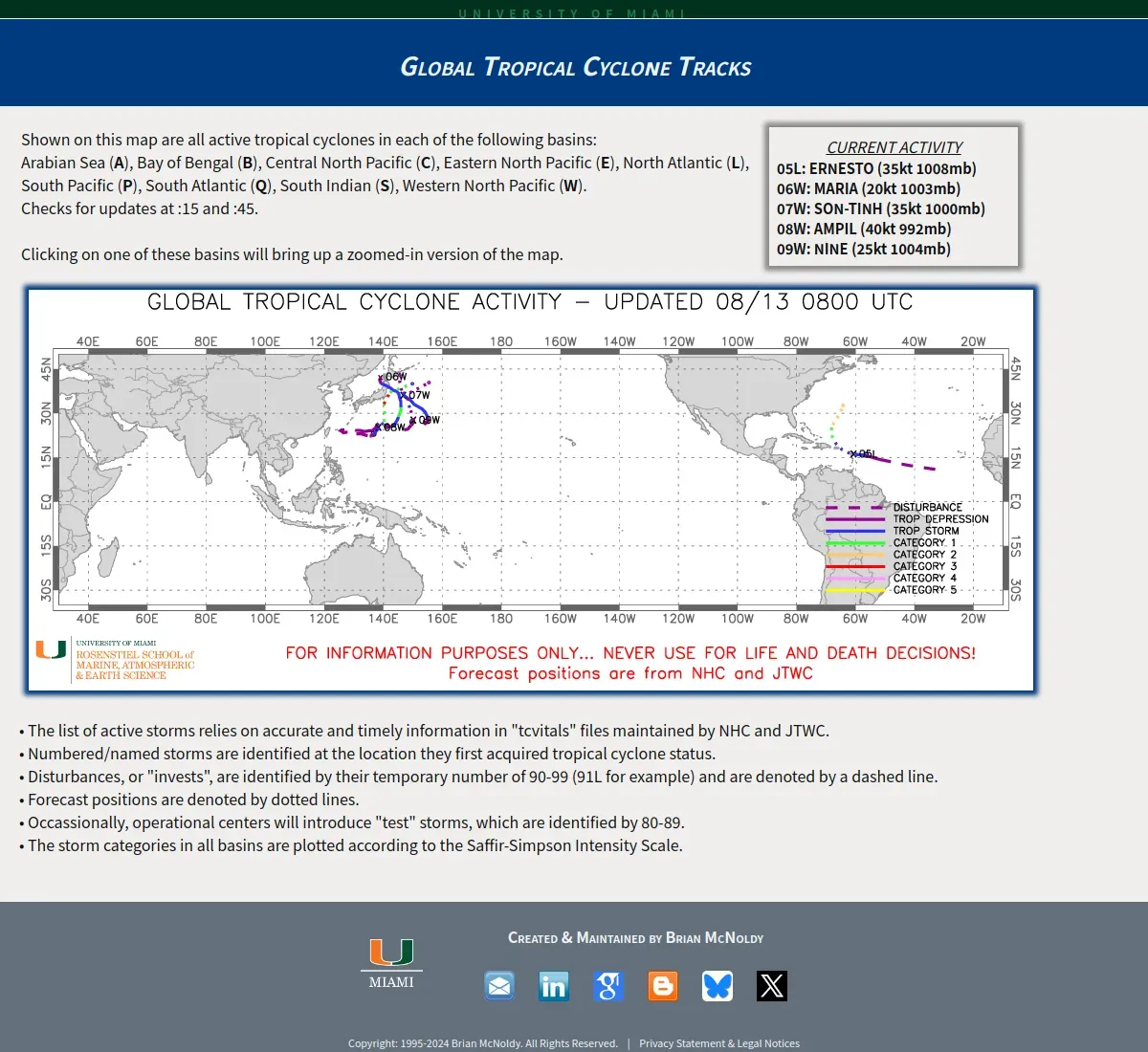1148x1052 pixels.
Task: Click the 07W storm label on map
Action: pos(418,395)
